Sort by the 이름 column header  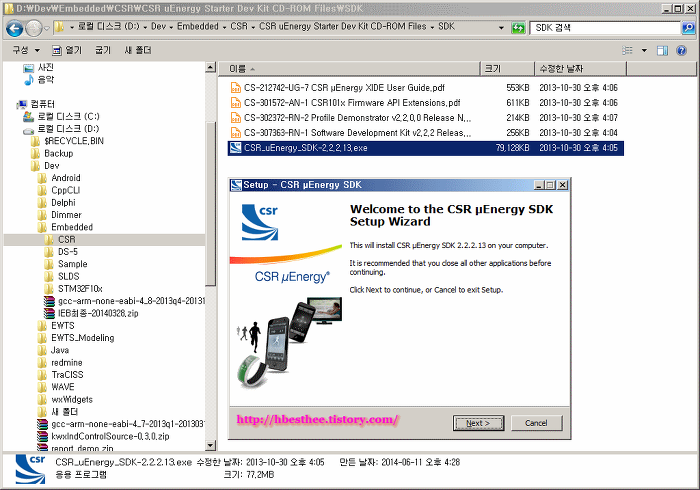[349, 69]
